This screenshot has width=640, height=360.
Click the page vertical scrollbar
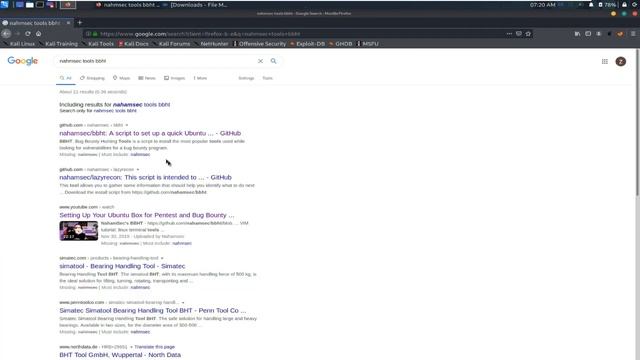637,122
